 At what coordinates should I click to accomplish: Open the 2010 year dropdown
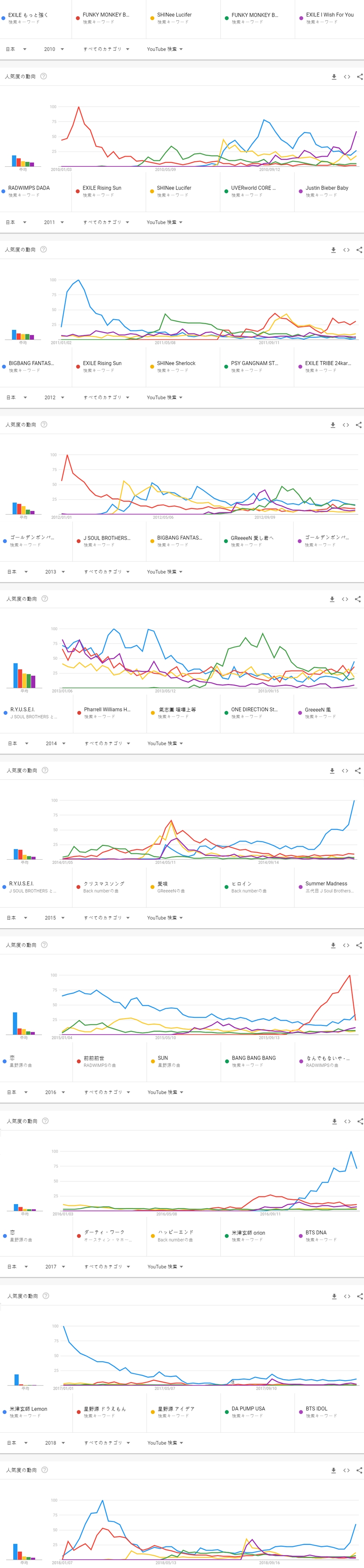click(54, 49)
